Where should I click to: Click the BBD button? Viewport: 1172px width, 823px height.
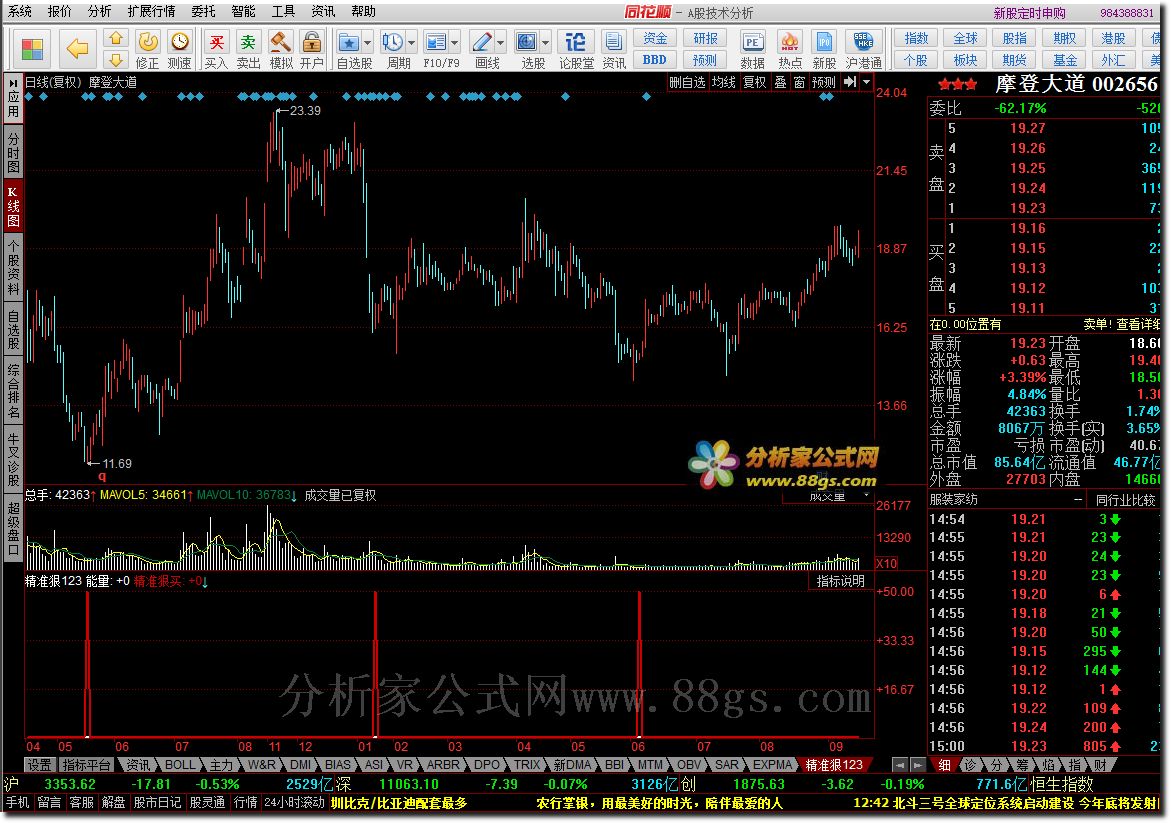coord(656,60)
